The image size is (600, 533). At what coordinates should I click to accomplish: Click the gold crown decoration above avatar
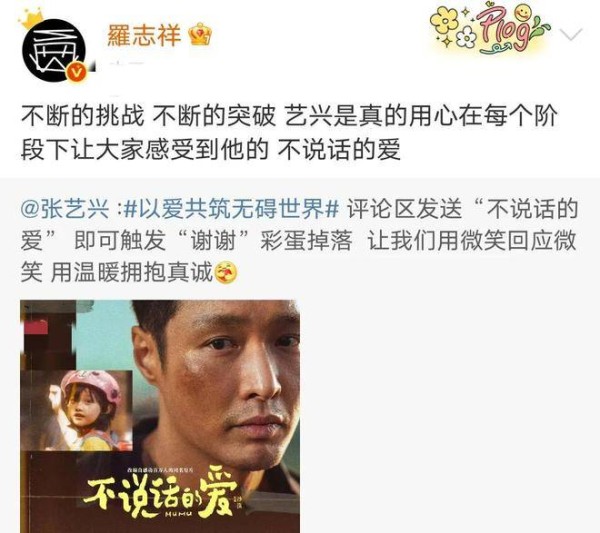[33, 19]
